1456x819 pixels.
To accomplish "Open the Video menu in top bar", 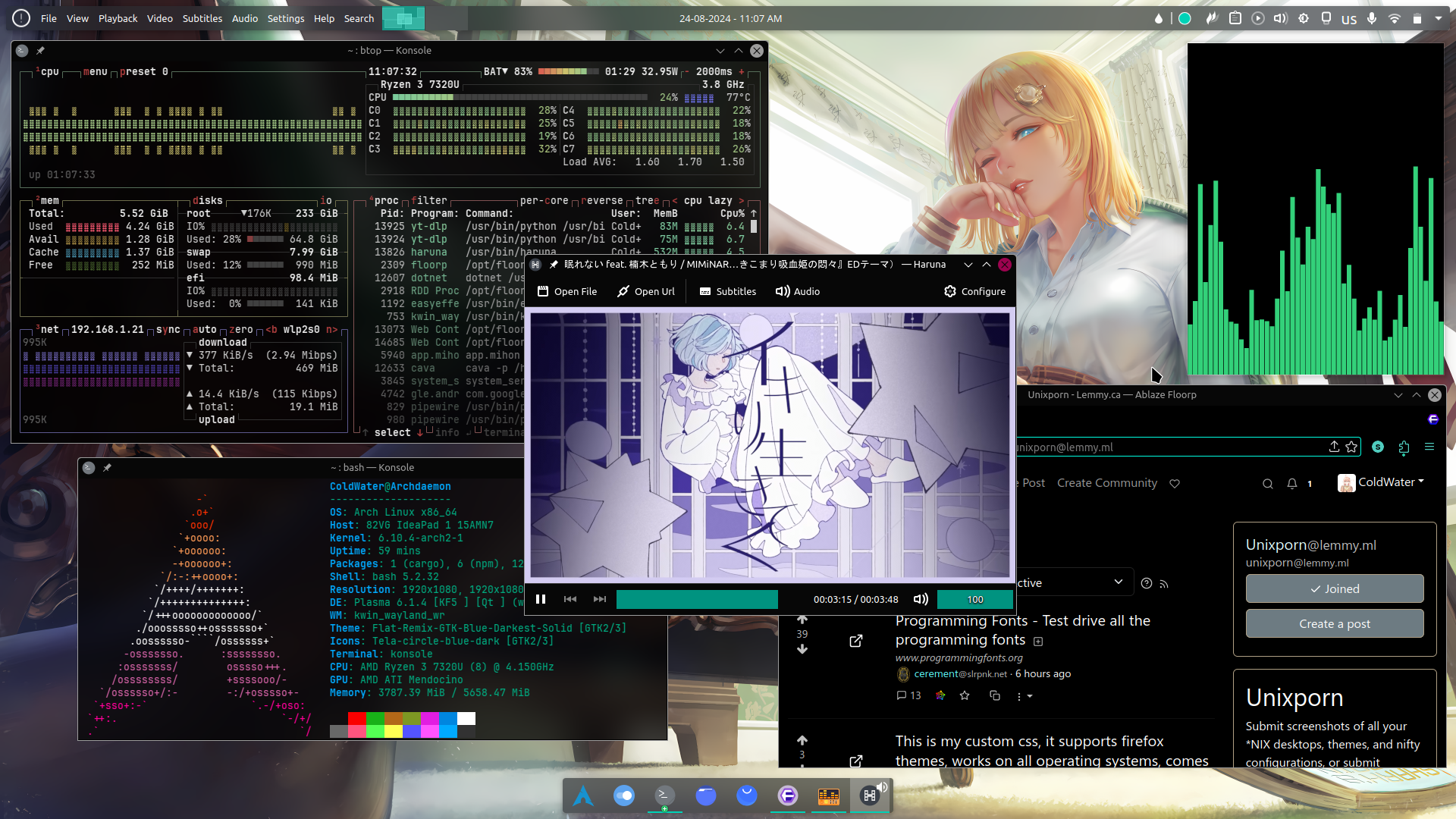I will pyautogui.click(x=160, y=18).
